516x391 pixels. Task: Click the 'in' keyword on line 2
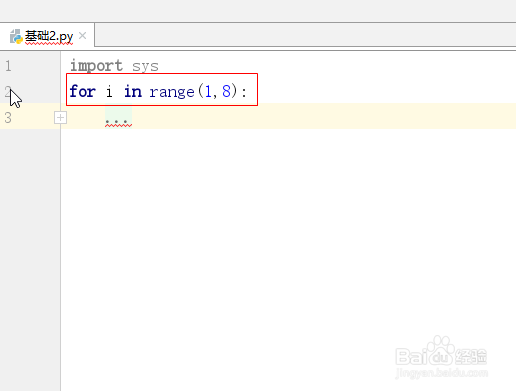133,91
